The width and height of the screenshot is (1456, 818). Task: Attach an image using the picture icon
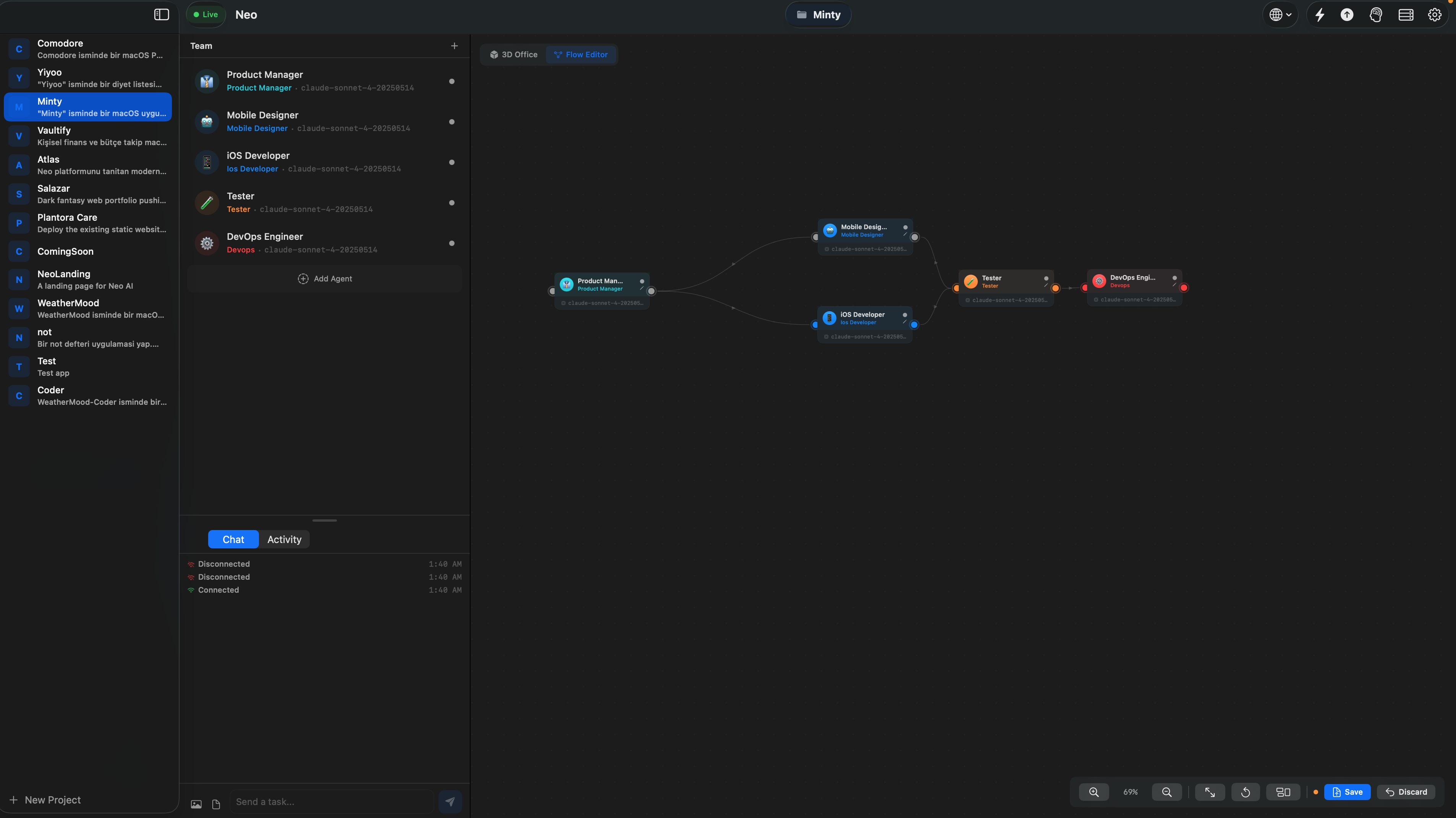[196, 804]
